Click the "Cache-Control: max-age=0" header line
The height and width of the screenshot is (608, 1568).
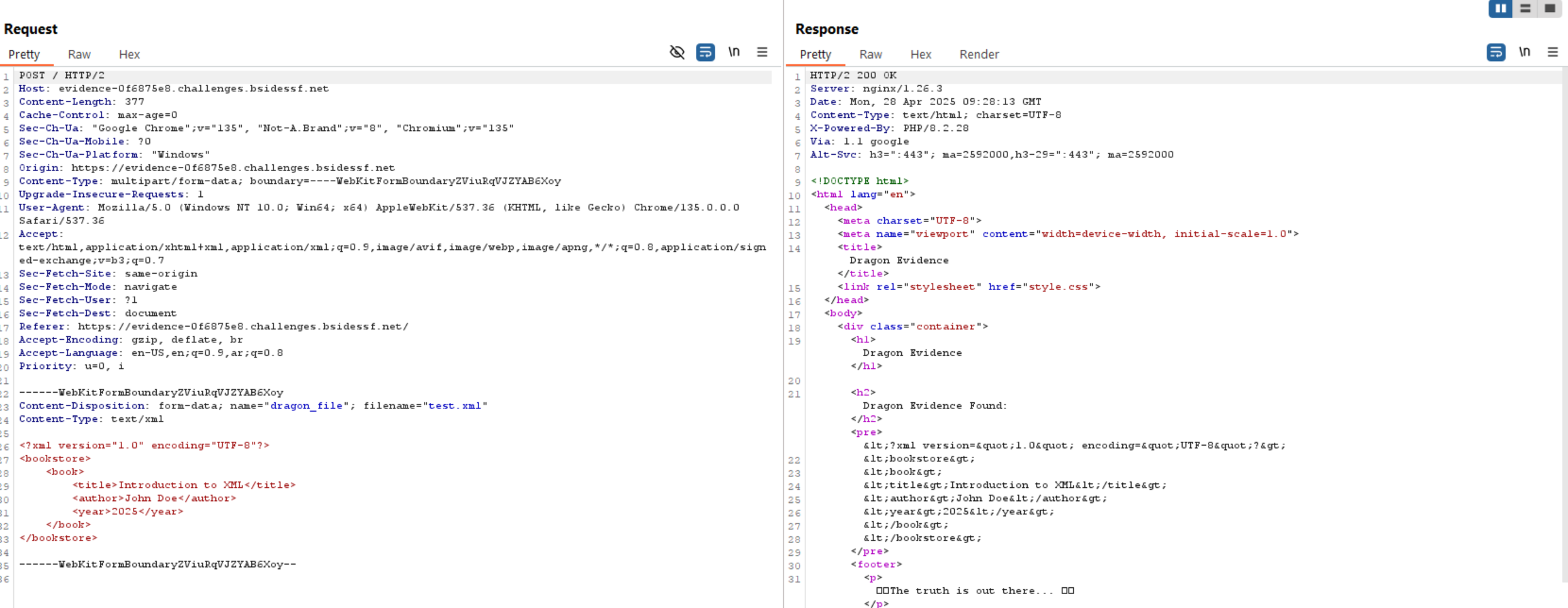pyautogui.click(x=98, y=115)
